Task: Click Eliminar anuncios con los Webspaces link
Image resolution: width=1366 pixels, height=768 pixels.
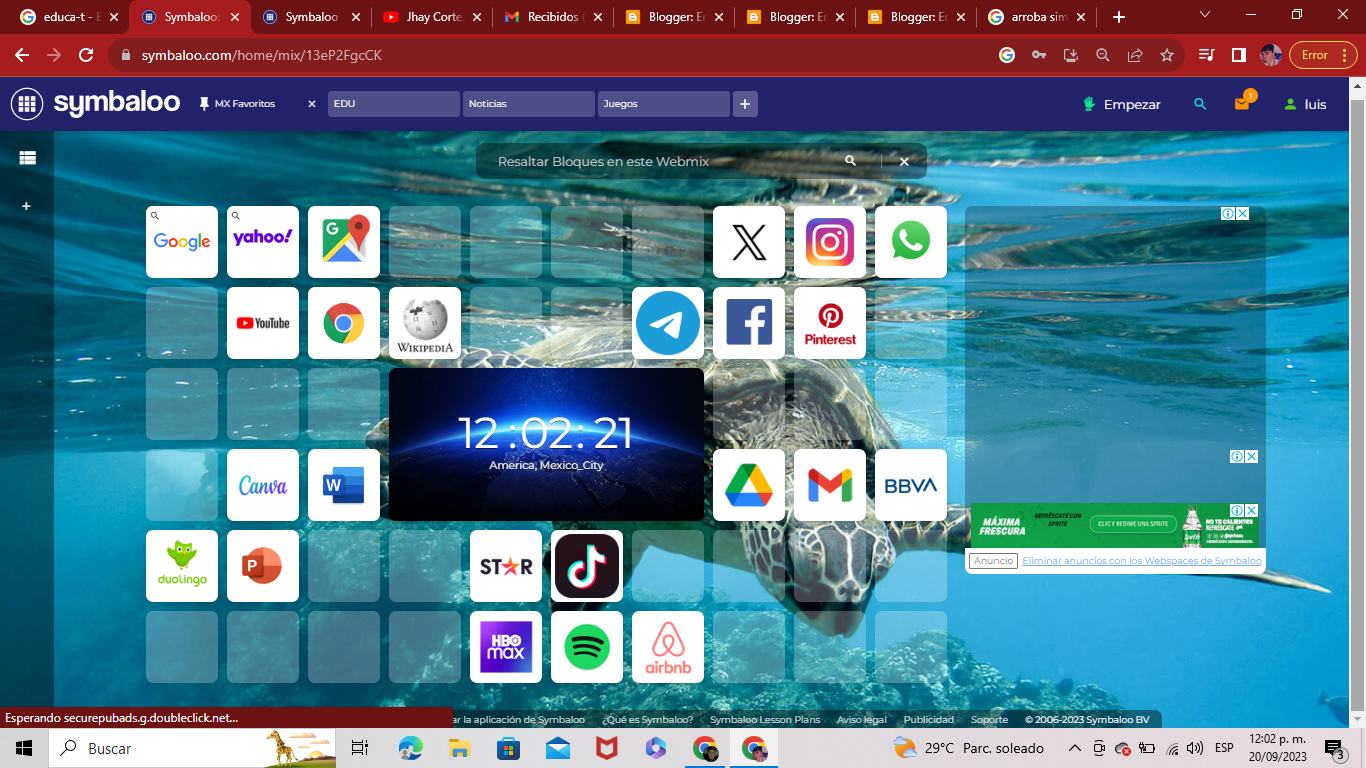Action: click(1142, 561)
